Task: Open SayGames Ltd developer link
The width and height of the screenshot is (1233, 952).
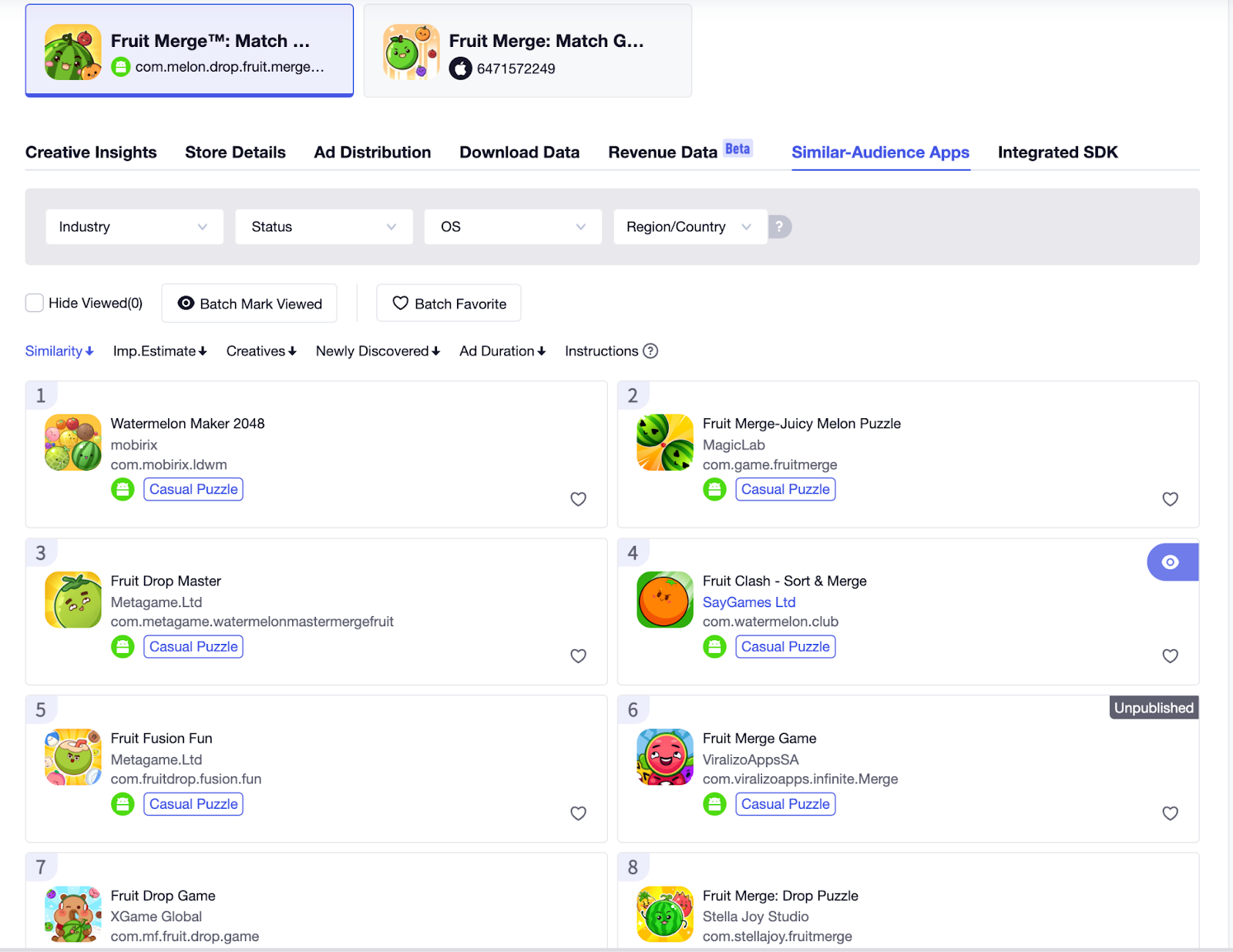Action: (x=749, y=602)
